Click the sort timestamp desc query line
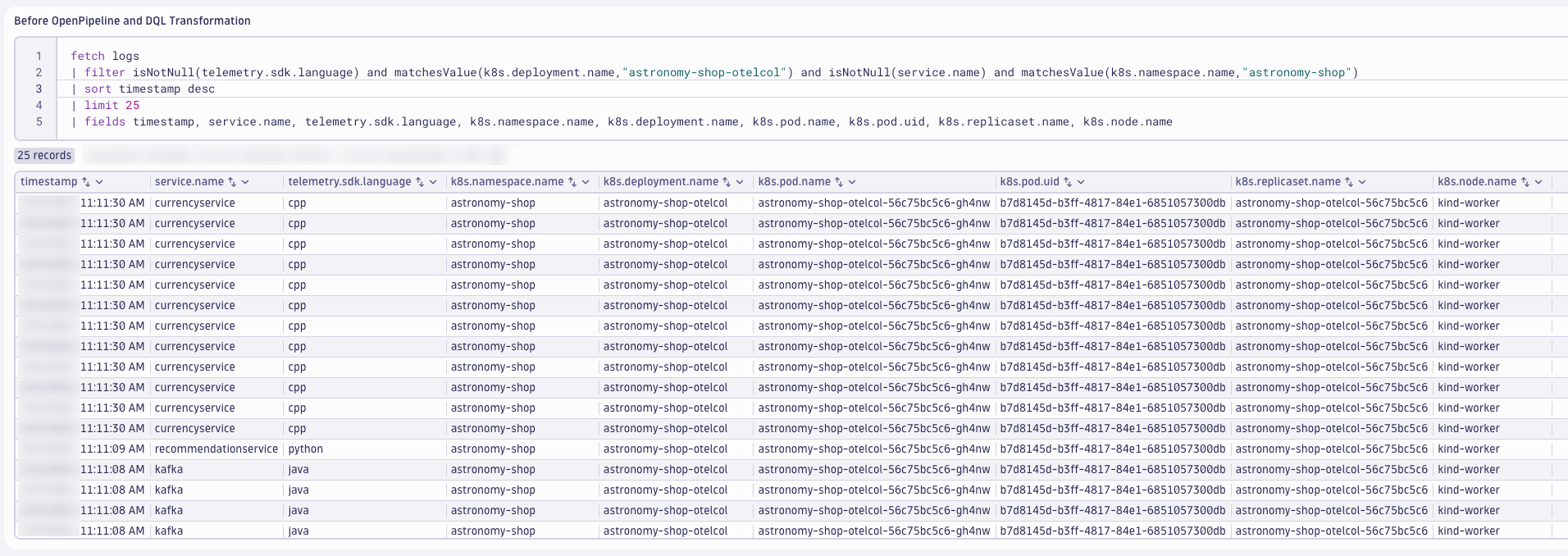Image resolution: width=1568 pixels, height=556 pixels. [143, 89]
